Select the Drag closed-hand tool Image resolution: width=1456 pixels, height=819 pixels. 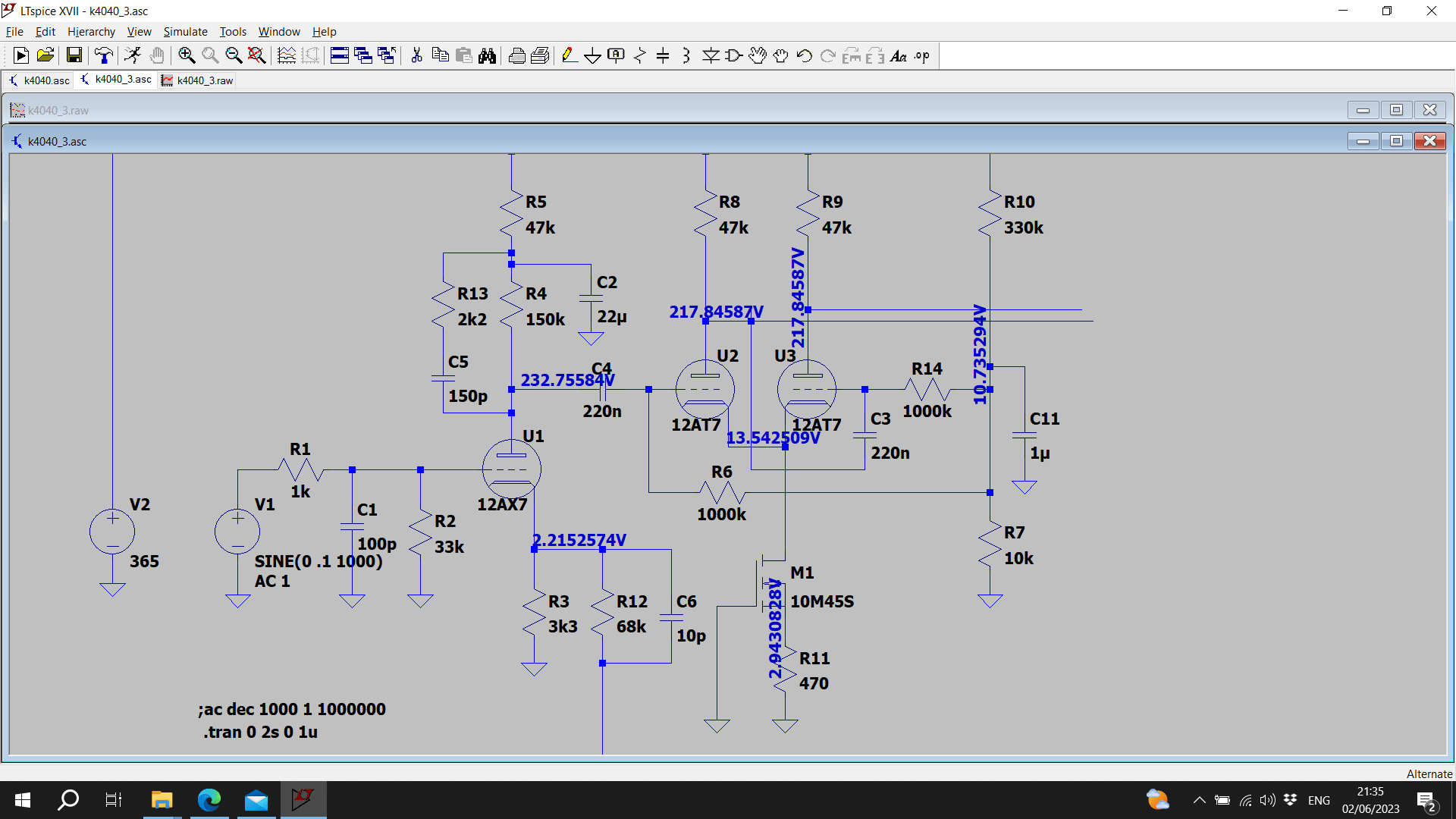tap(781, 55)
